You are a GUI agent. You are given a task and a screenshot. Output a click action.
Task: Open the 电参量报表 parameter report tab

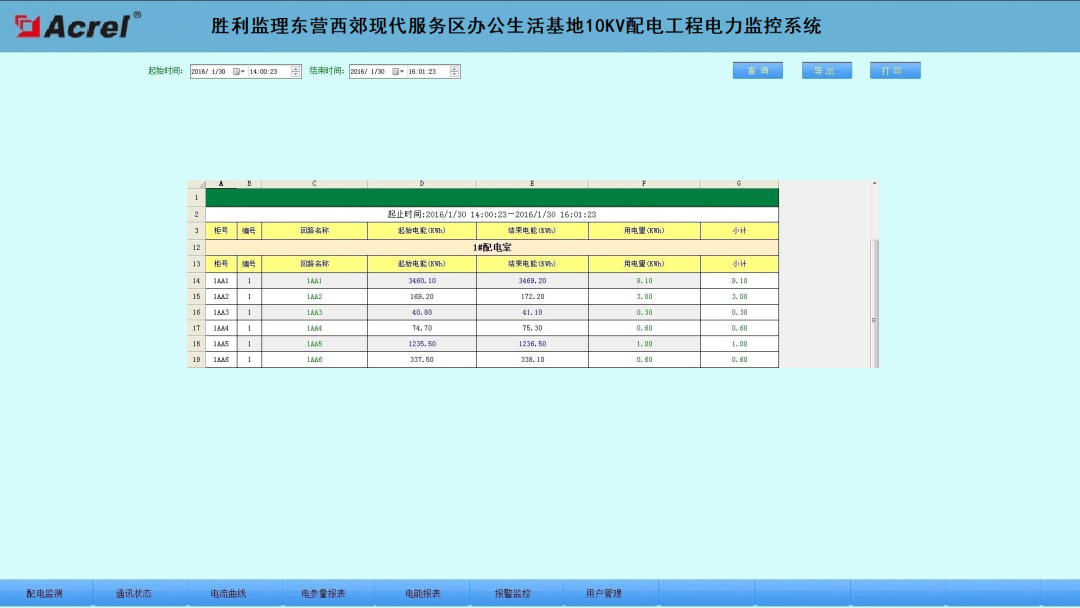pos(326,592)
